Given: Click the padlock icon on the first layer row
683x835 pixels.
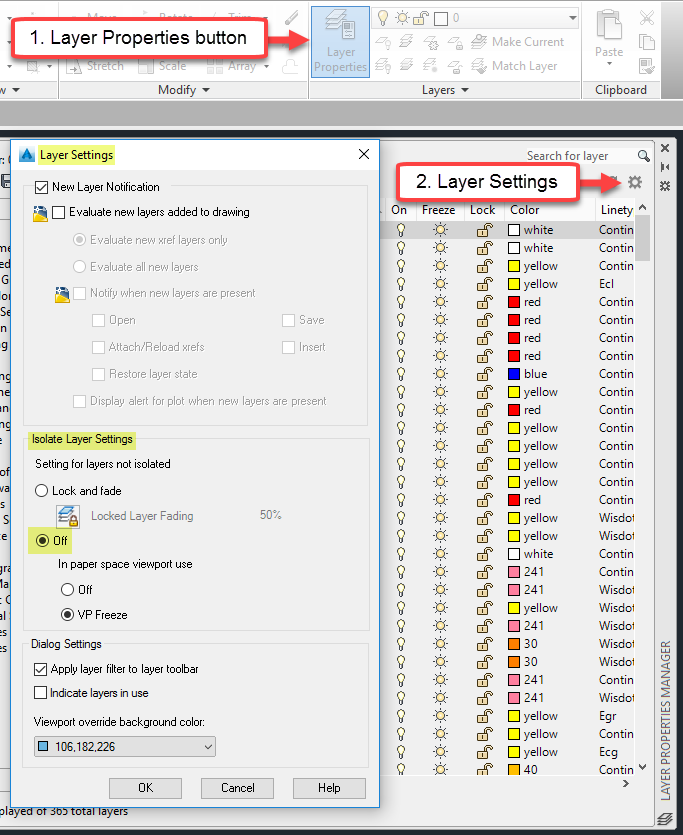Looking at the screenshot, I should click(x=483, y=230).
